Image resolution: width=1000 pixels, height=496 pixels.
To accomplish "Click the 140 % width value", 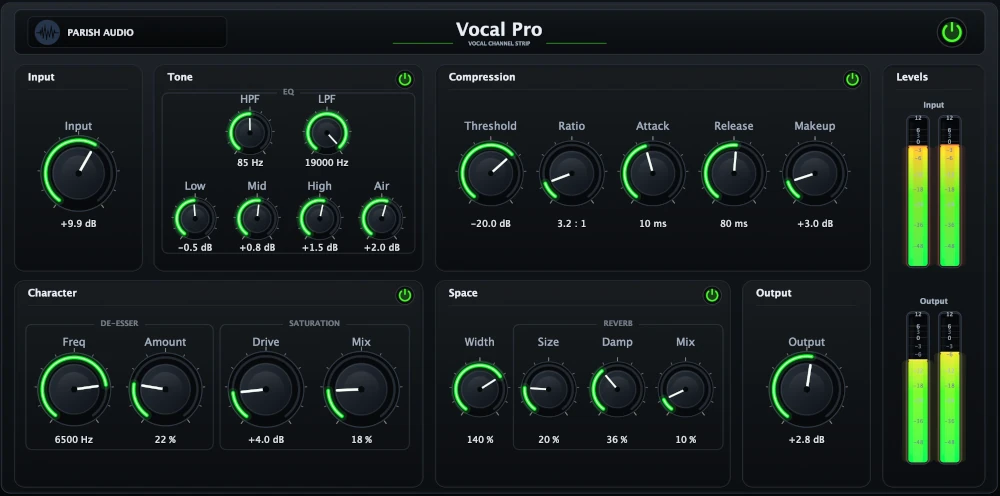I will click(x=479, y=440).
